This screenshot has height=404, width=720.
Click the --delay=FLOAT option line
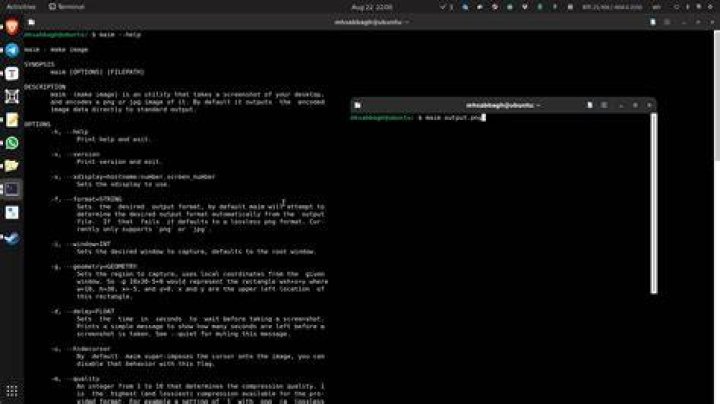tap(83, 311)
